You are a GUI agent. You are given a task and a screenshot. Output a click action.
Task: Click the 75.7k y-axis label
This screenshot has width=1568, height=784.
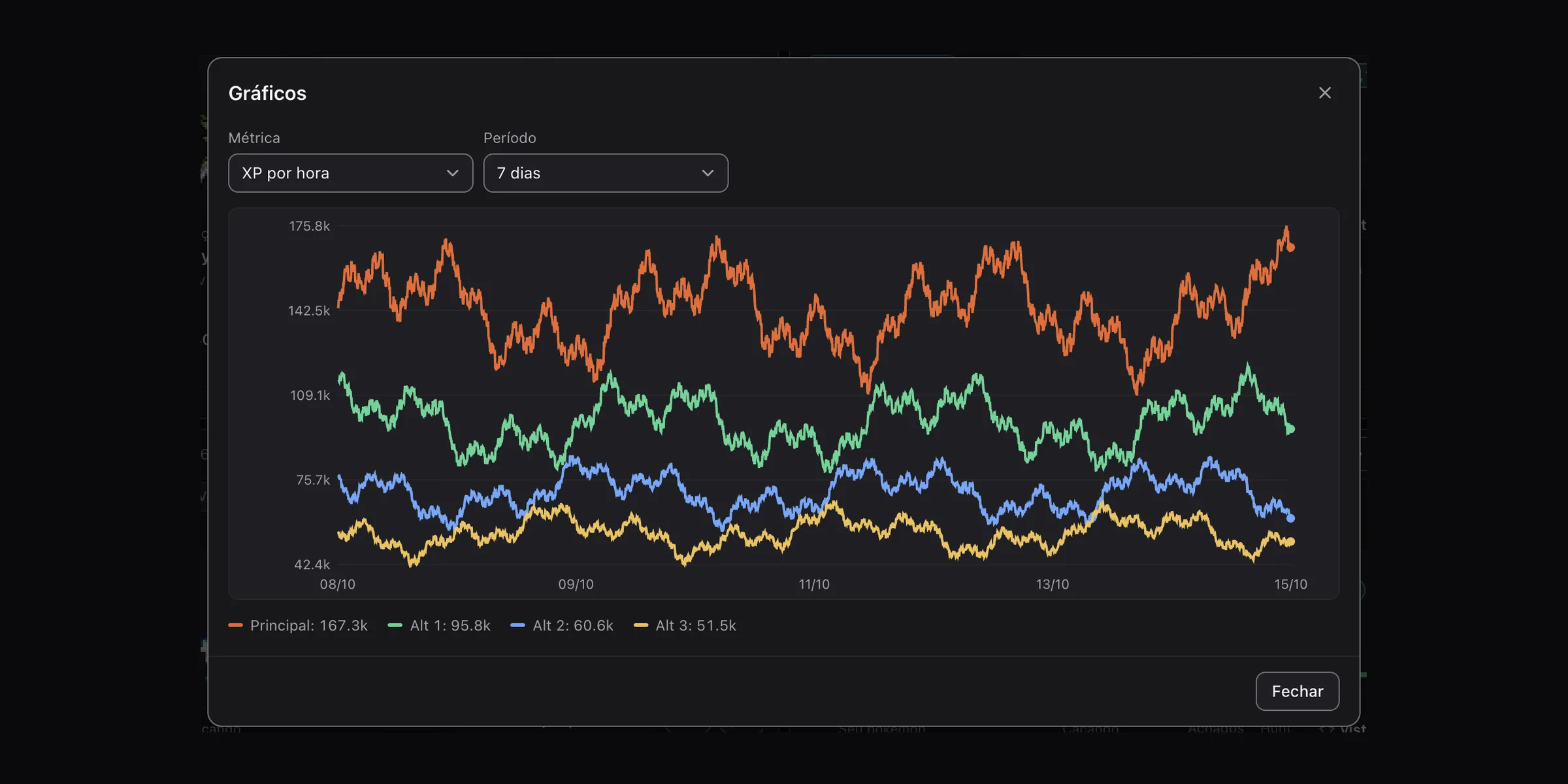(313, 480)
